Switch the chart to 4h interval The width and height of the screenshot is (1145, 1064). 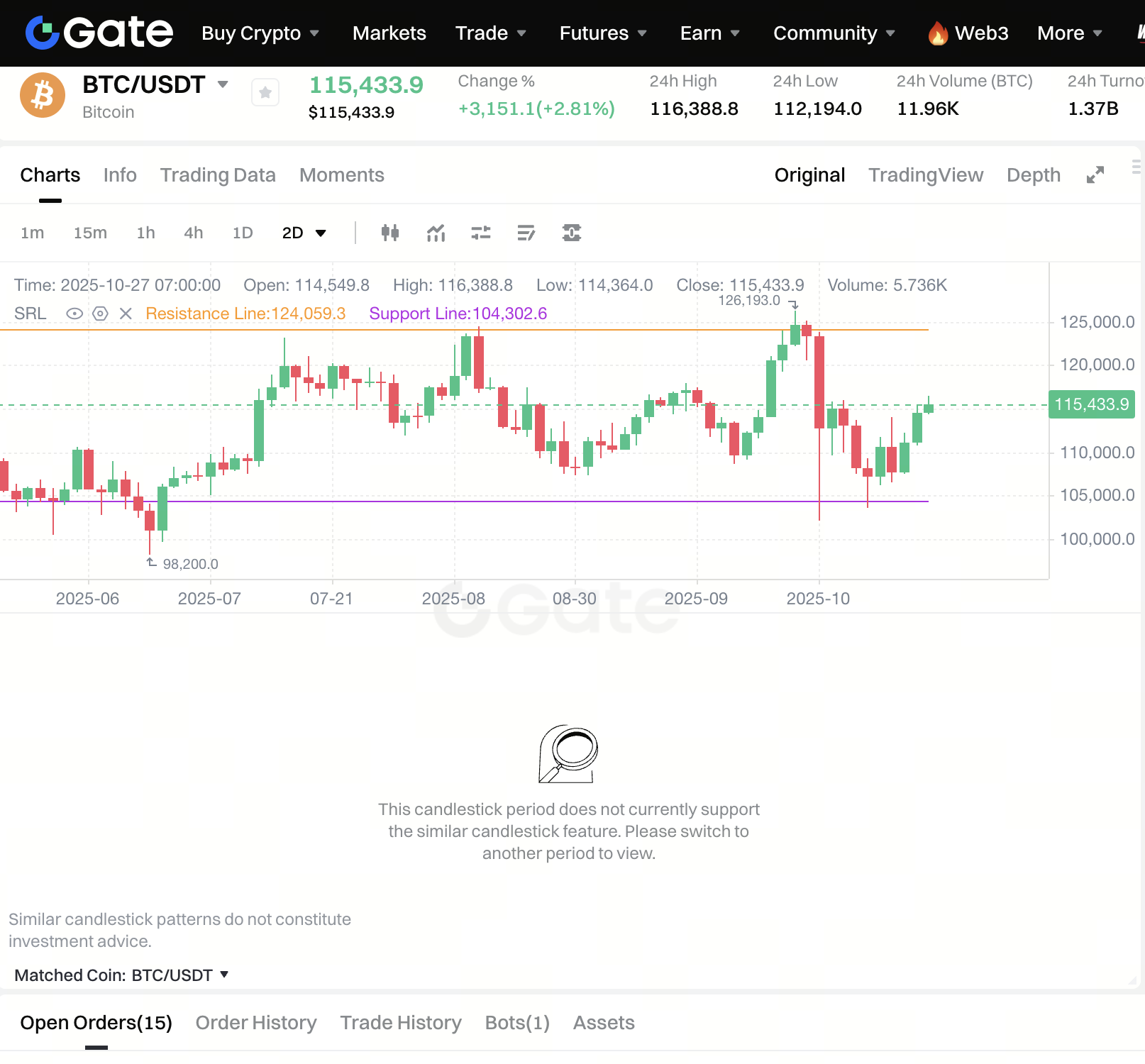tap(193, 233)
